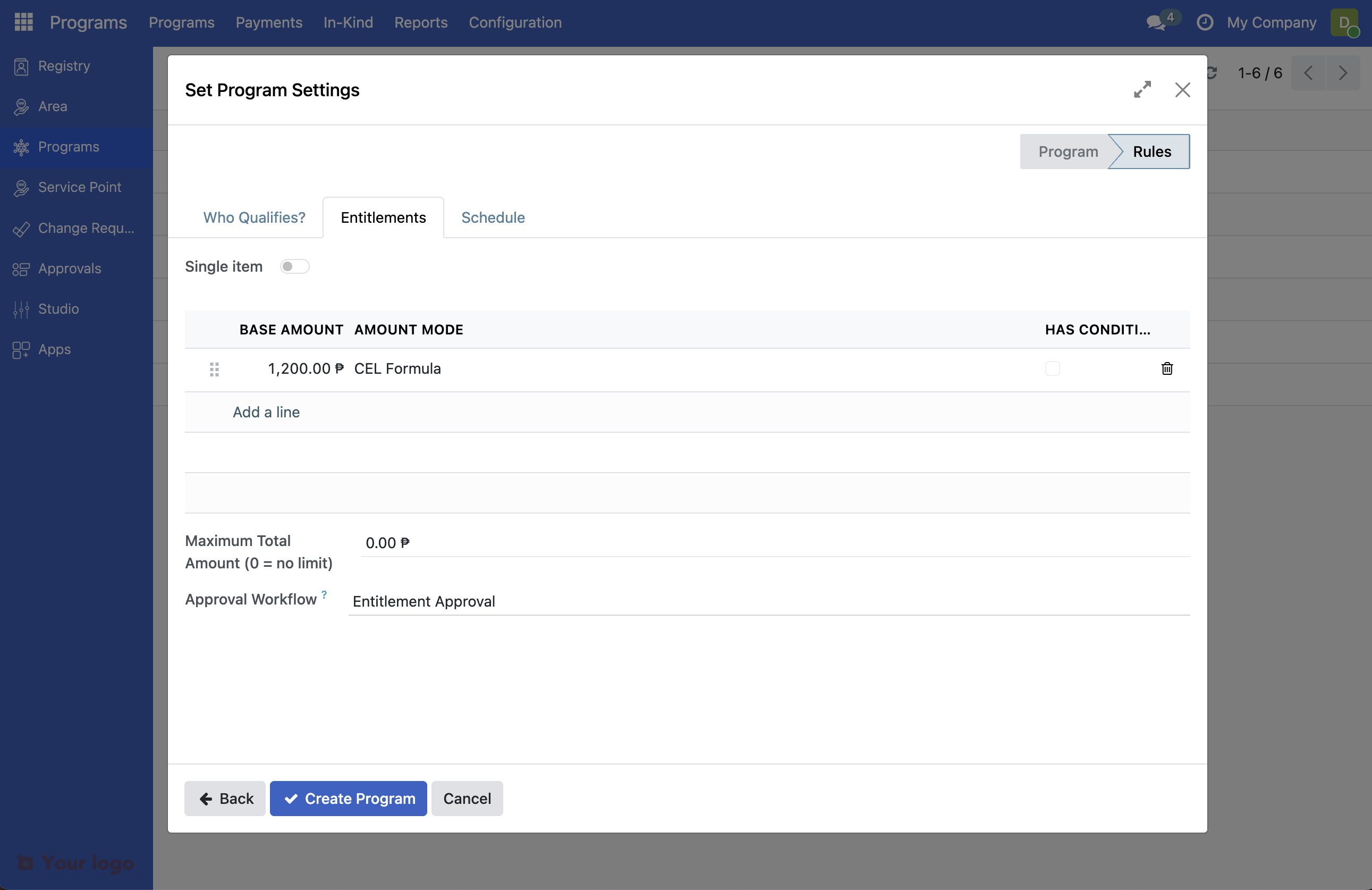The height and width of the screenshot is (890, 1372).
Task: Open the Entitlement Approval workflow dropdown
Action: point(577,601)
